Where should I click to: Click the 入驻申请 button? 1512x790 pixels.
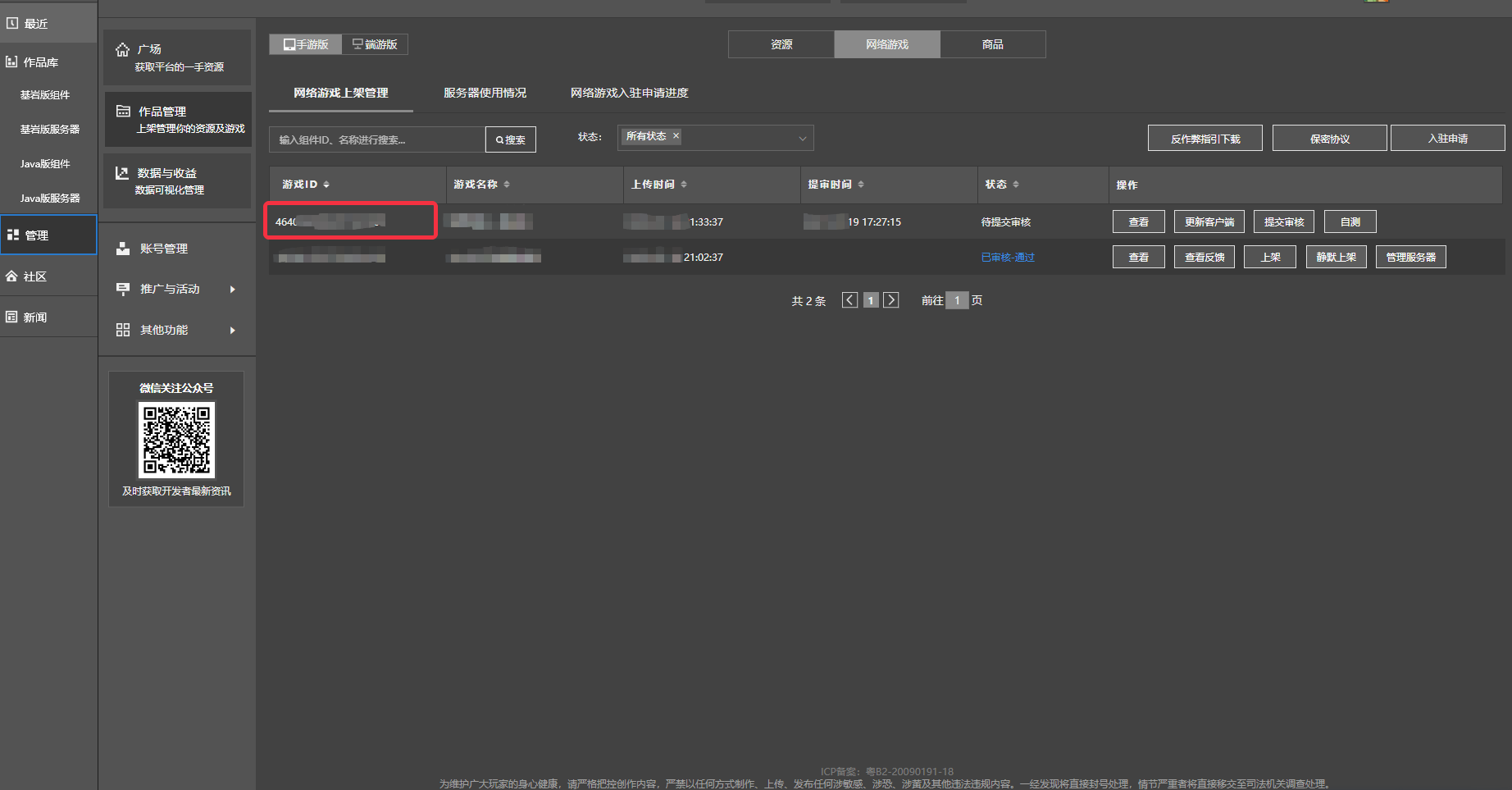tap(1448, 139)
